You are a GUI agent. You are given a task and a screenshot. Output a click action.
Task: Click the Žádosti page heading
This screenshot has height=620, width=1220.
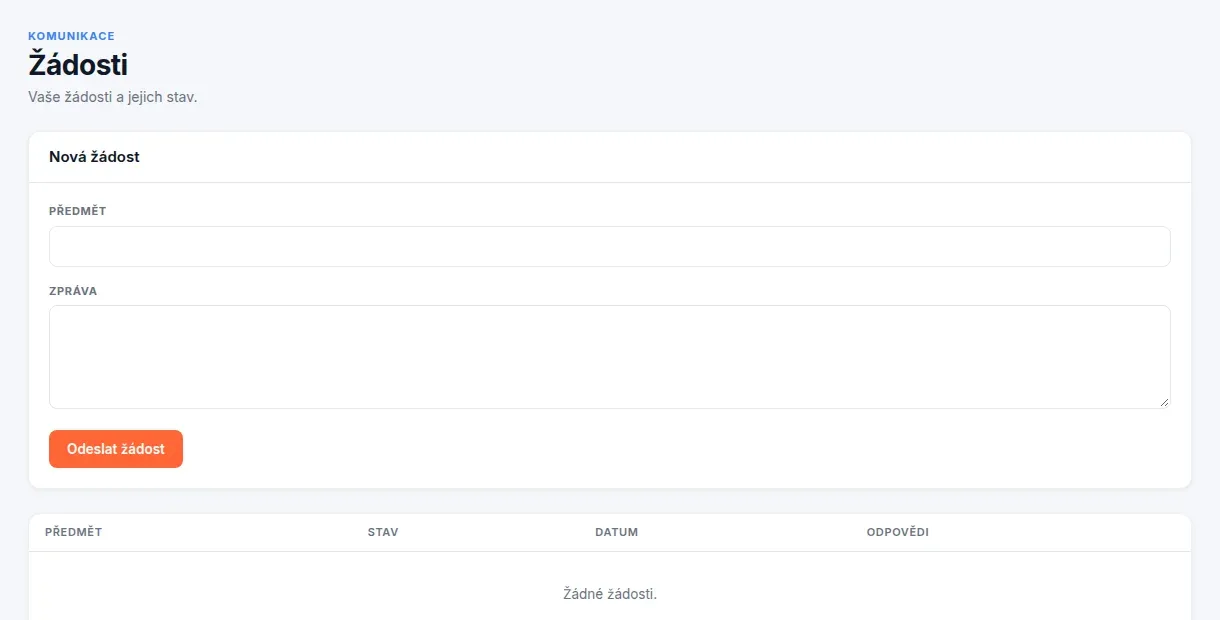[x=78, y=65]
